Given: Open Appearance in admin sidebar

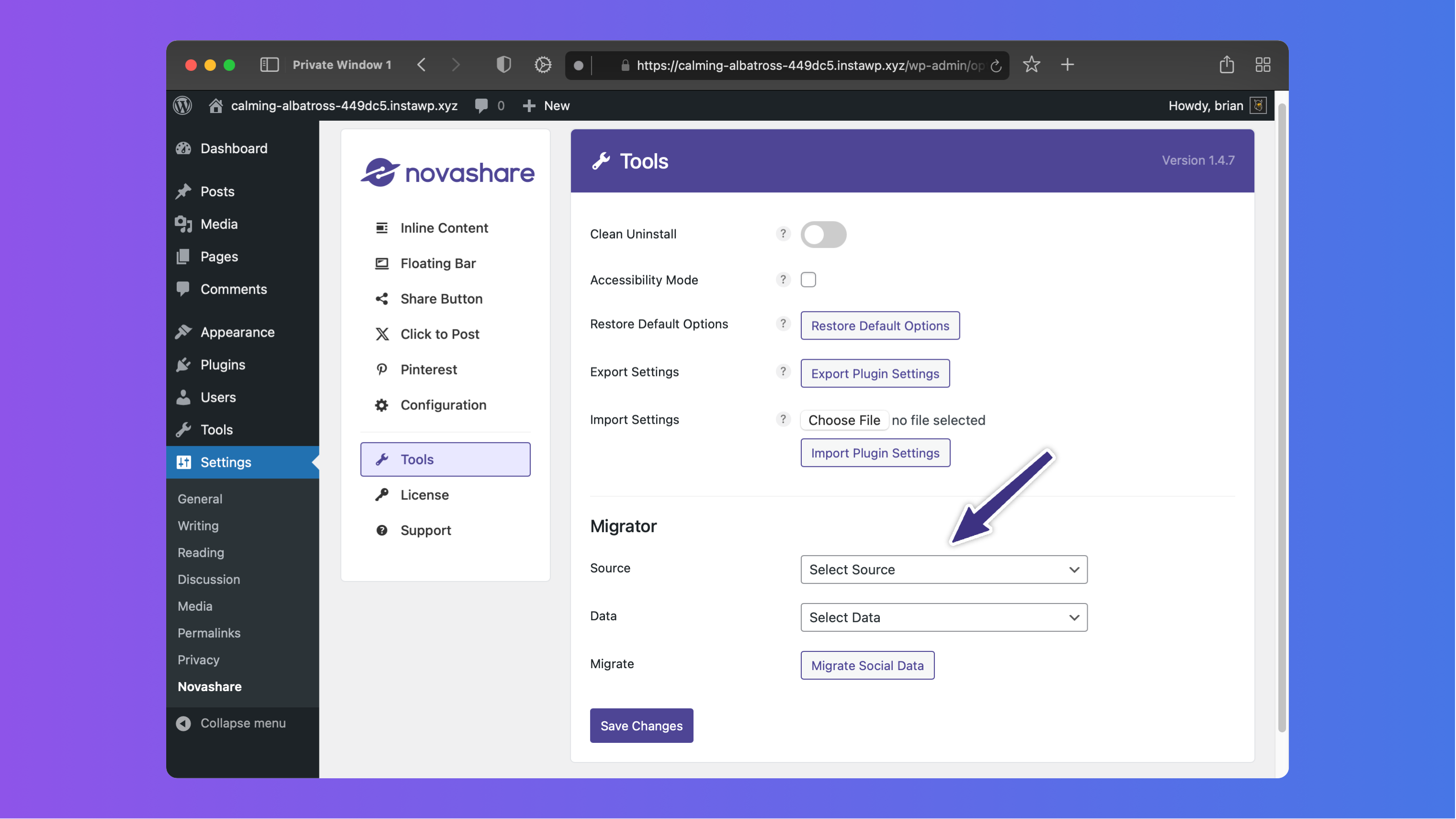Looking at the screenshot, I should (242, 332).
